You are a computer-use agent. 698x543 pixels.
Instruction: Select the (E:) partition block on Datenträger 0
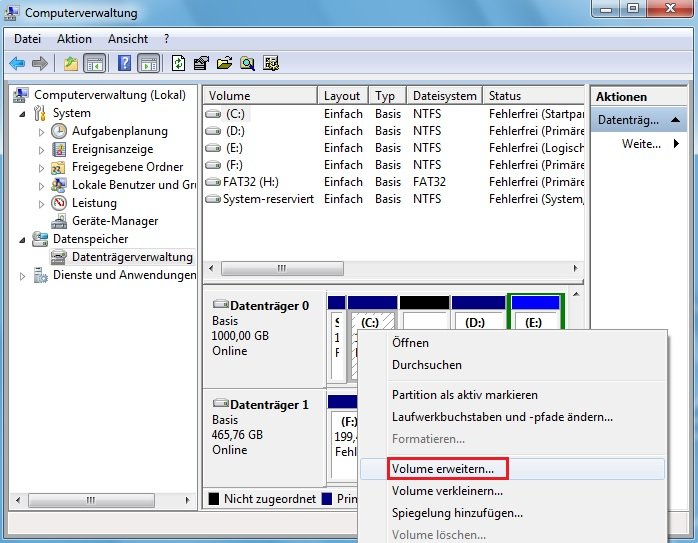point(536,312)
